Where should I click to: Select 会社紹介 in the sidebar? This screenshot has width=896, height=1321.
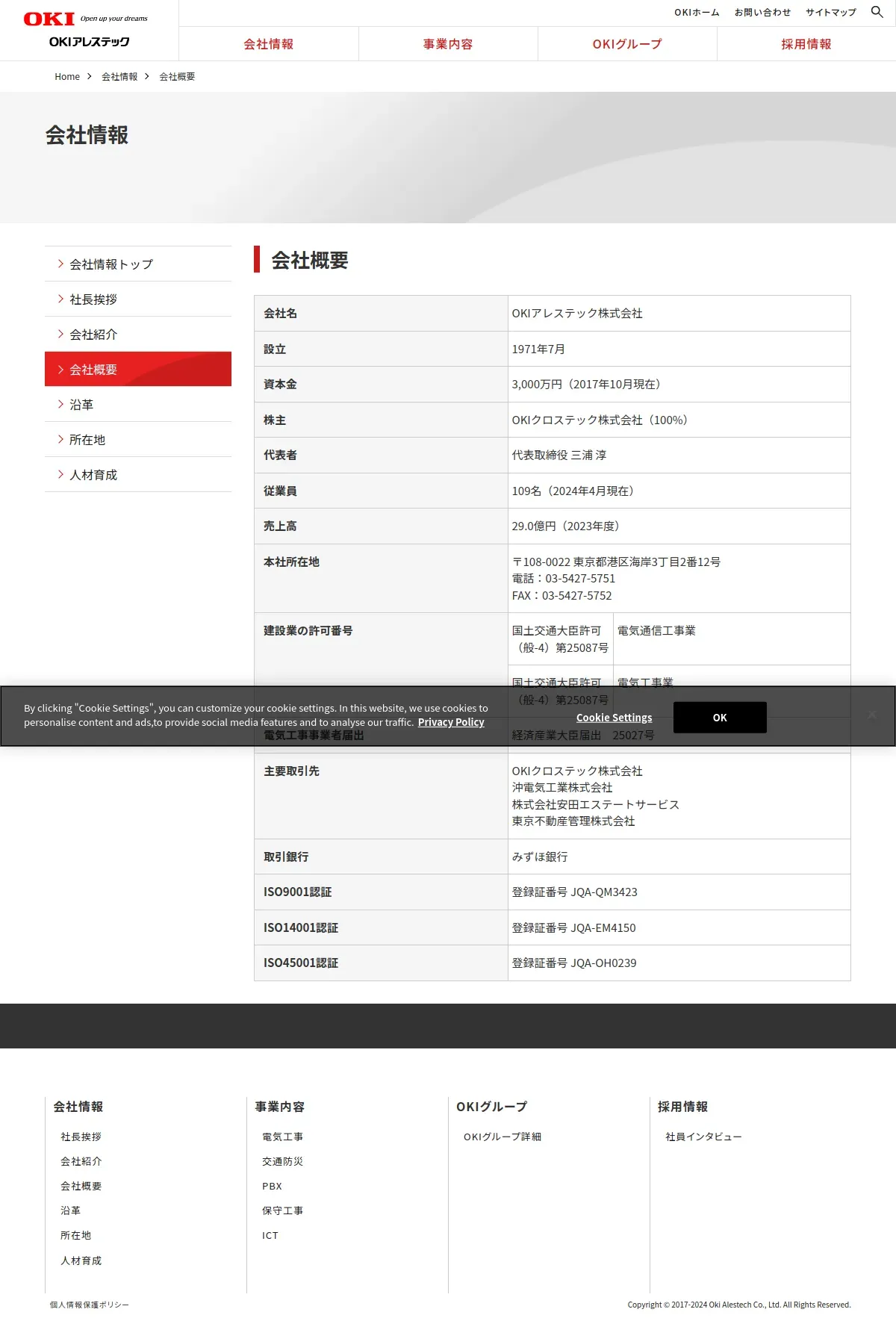tap(138, 334)
